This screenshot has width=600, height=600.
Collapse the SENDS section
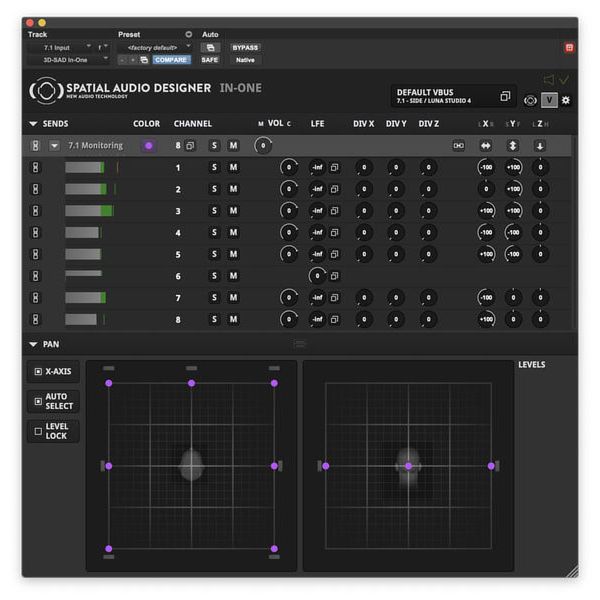point(33,124)
